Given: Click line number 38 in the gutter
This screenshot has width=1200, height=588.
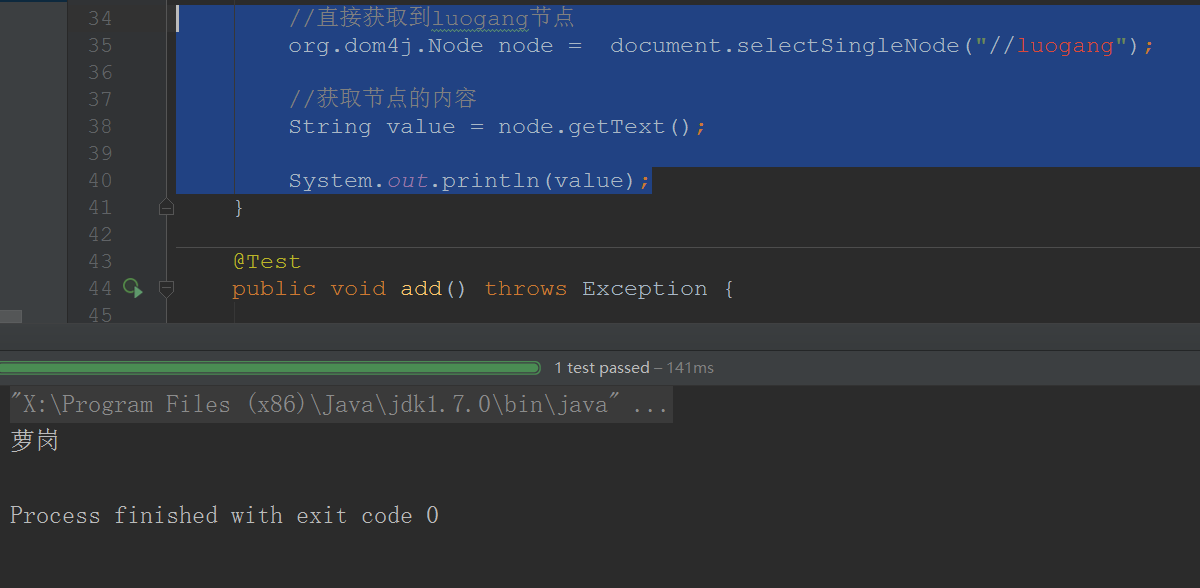Looking at the screenshot, I should pos(100,126).
